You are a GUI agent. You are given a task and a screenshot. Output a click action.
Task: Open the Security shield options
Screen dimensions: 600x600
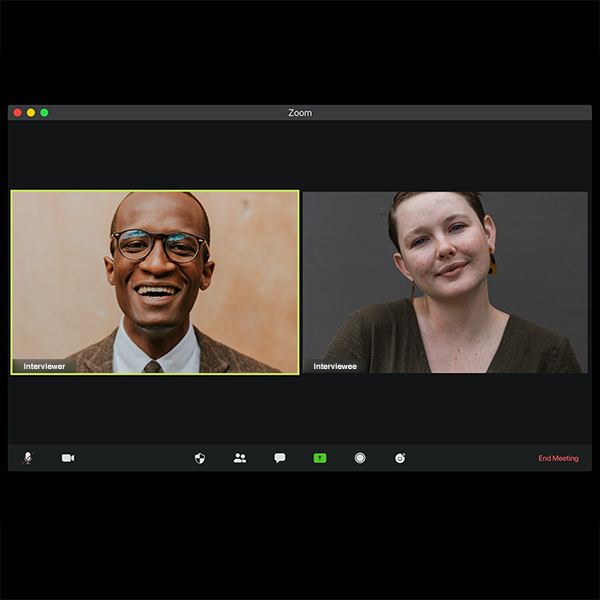pos(200,458)
